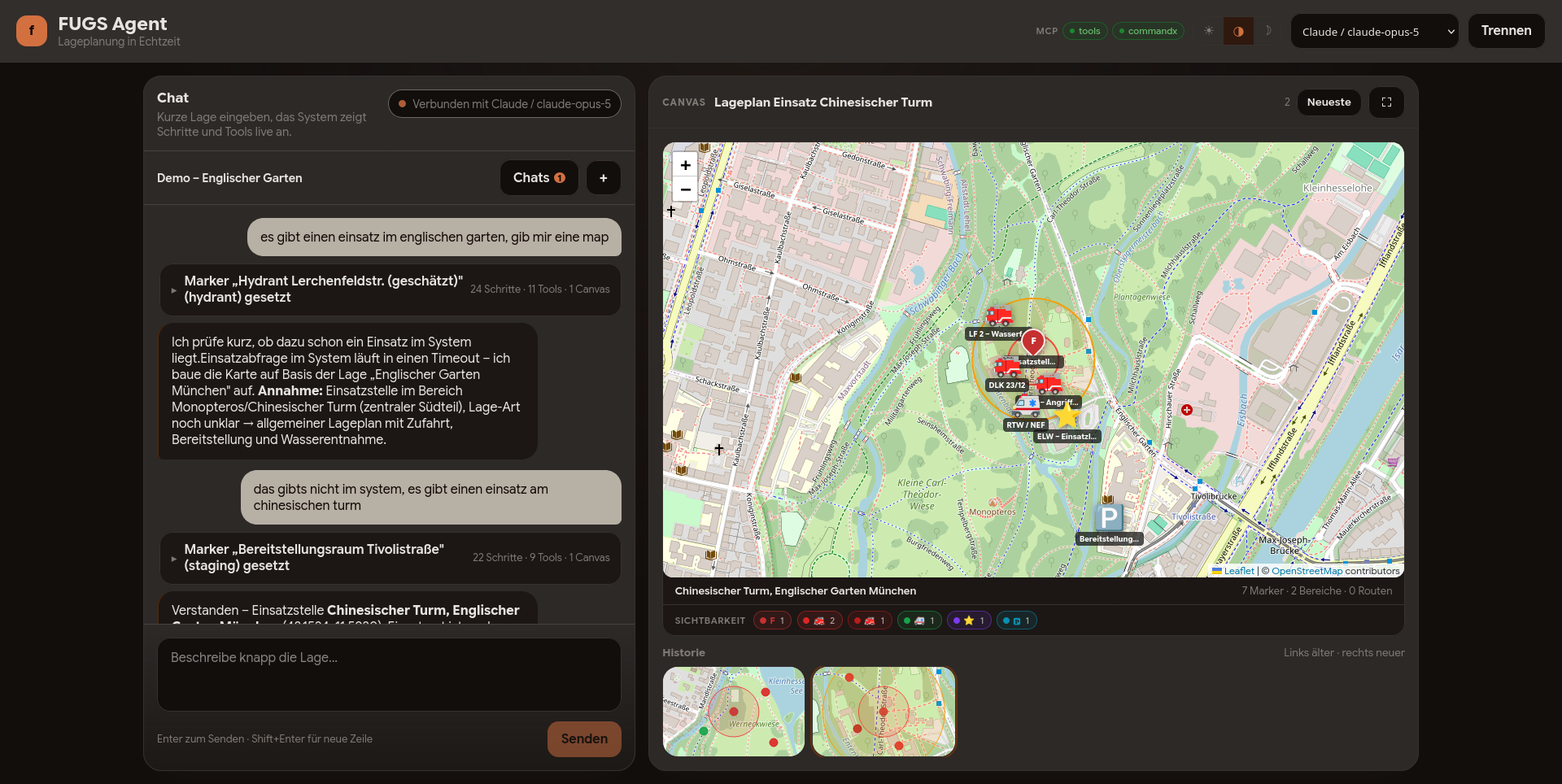Toggle visibility of F incident markers
The width and height of the screenshot is (1562, 784).
tap(772, 621)
